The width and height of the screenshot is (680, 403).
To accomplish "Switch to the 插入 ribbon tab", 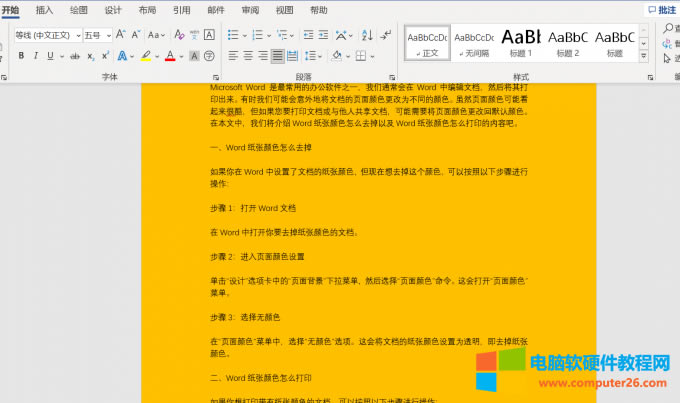I will coord(44,9).
